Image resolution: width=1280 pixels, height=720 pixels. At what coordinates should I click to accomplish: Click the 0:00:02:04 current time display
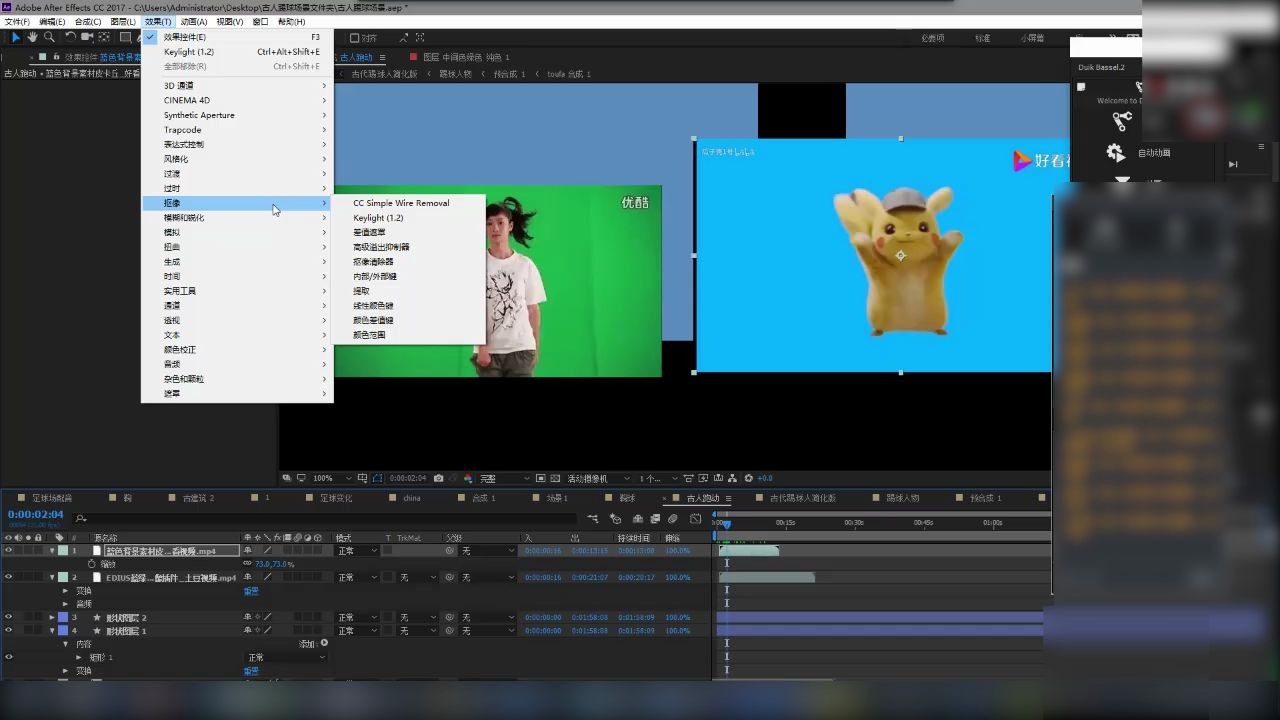(36, 514)
